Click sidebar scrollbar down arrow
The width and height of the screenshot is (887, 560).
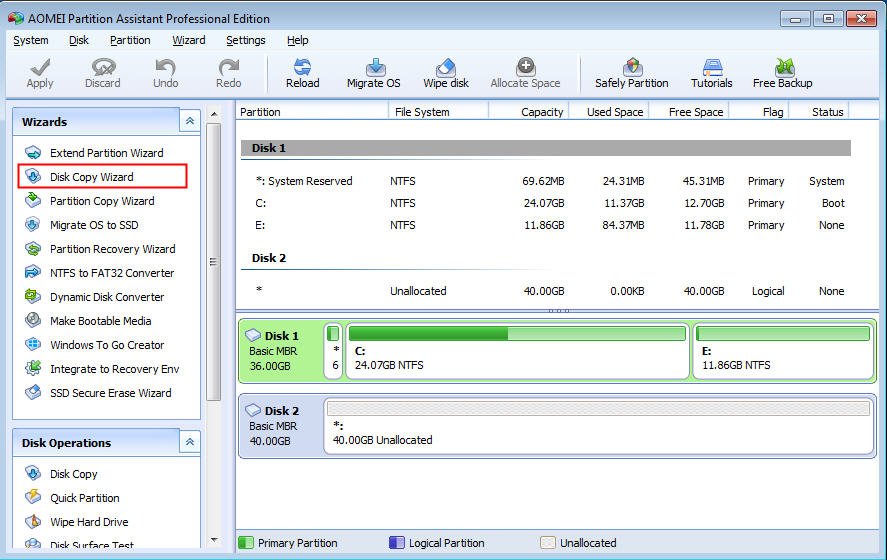click(214, 540)
